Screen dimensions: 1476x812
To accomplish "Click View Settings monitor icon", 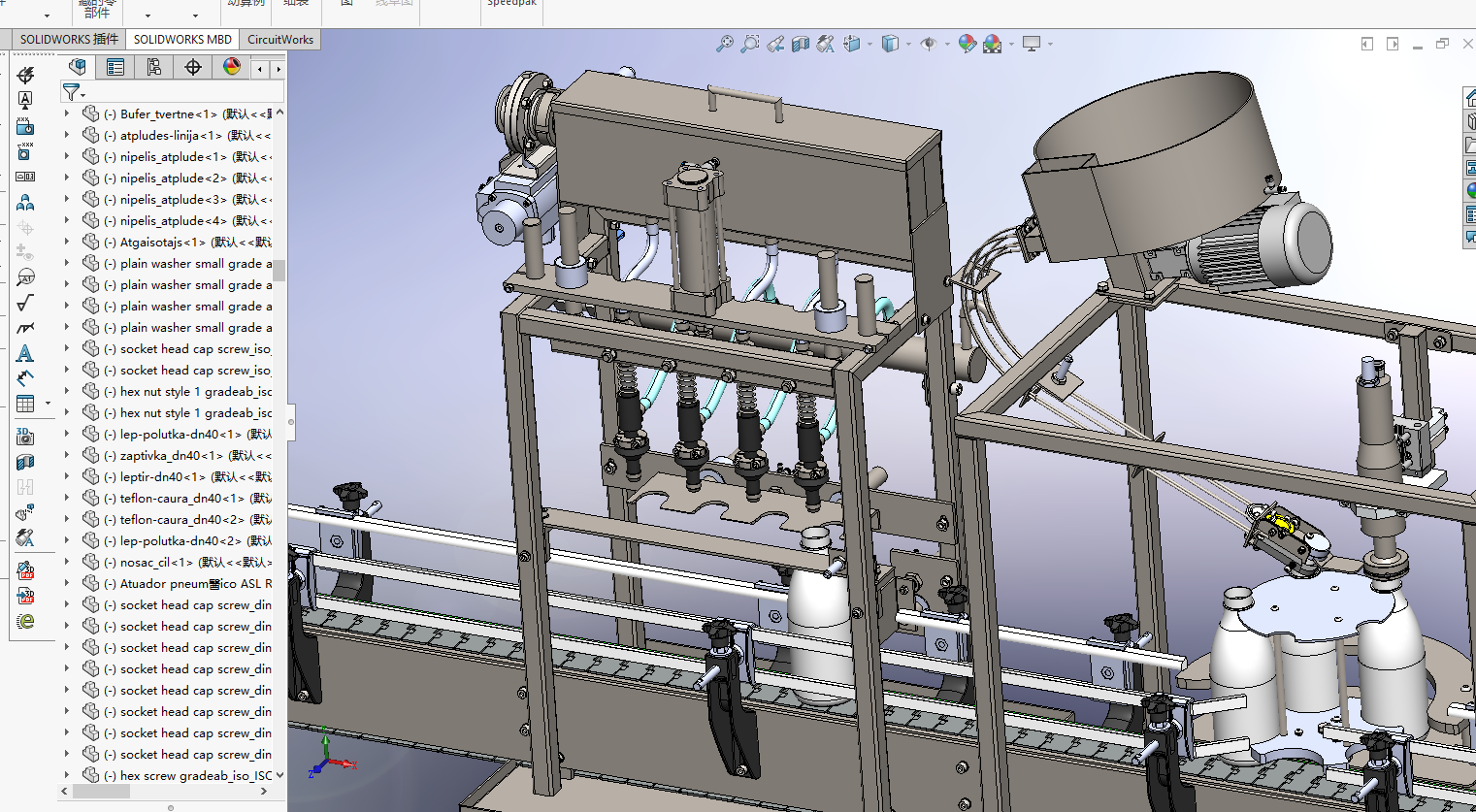I will pos(1032,44).
